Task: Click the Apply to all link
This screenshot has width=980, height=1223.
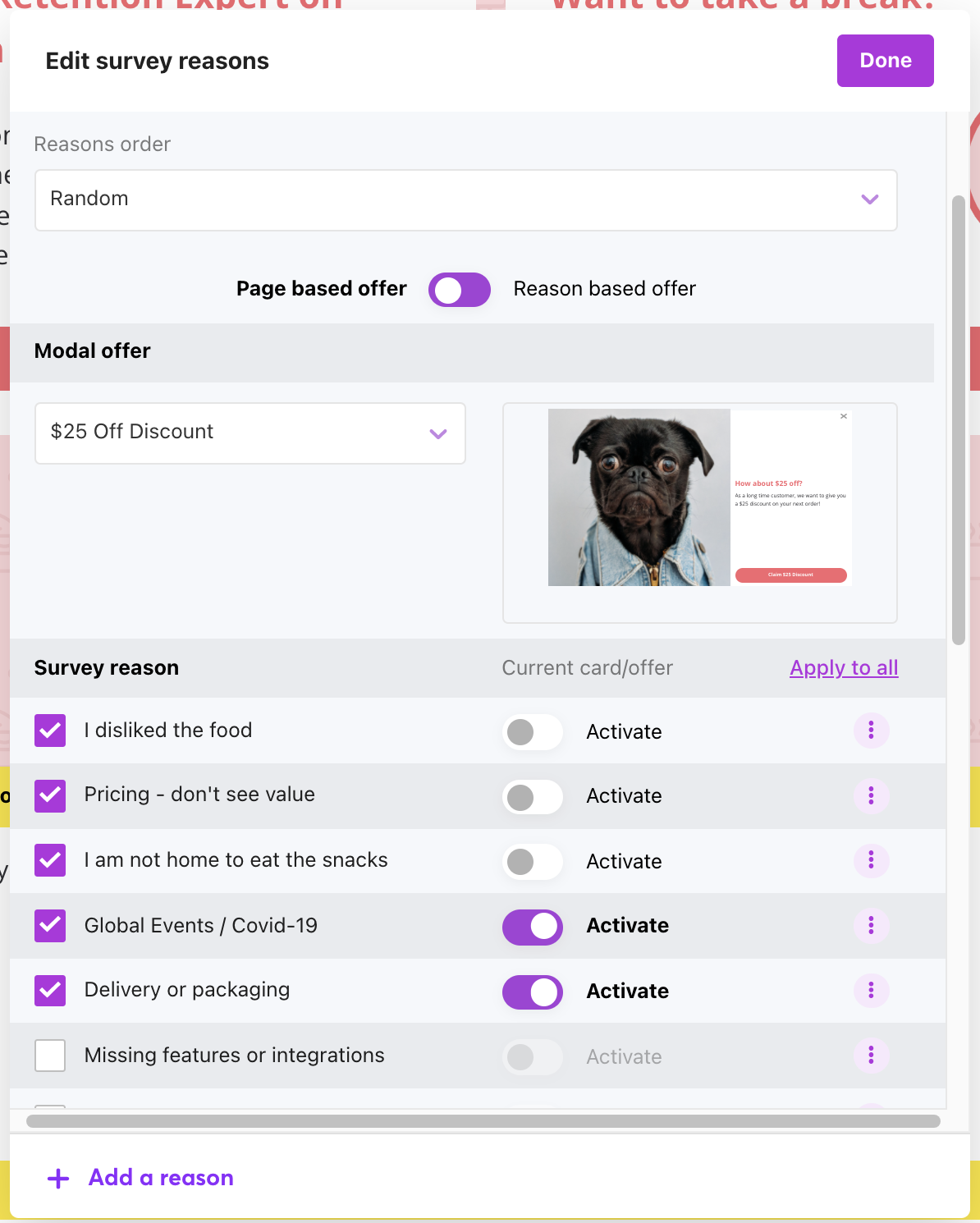Action: coord(844,668)
